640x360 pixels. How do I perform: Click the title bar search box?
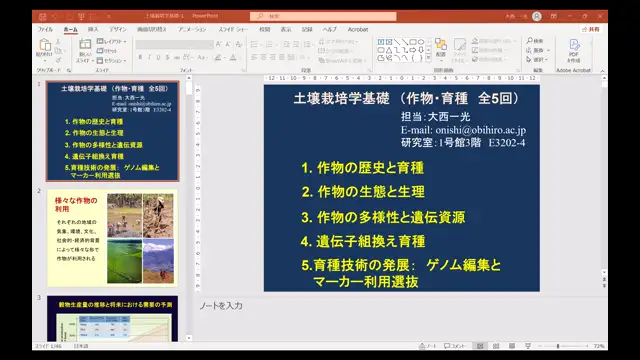(323, 16)
